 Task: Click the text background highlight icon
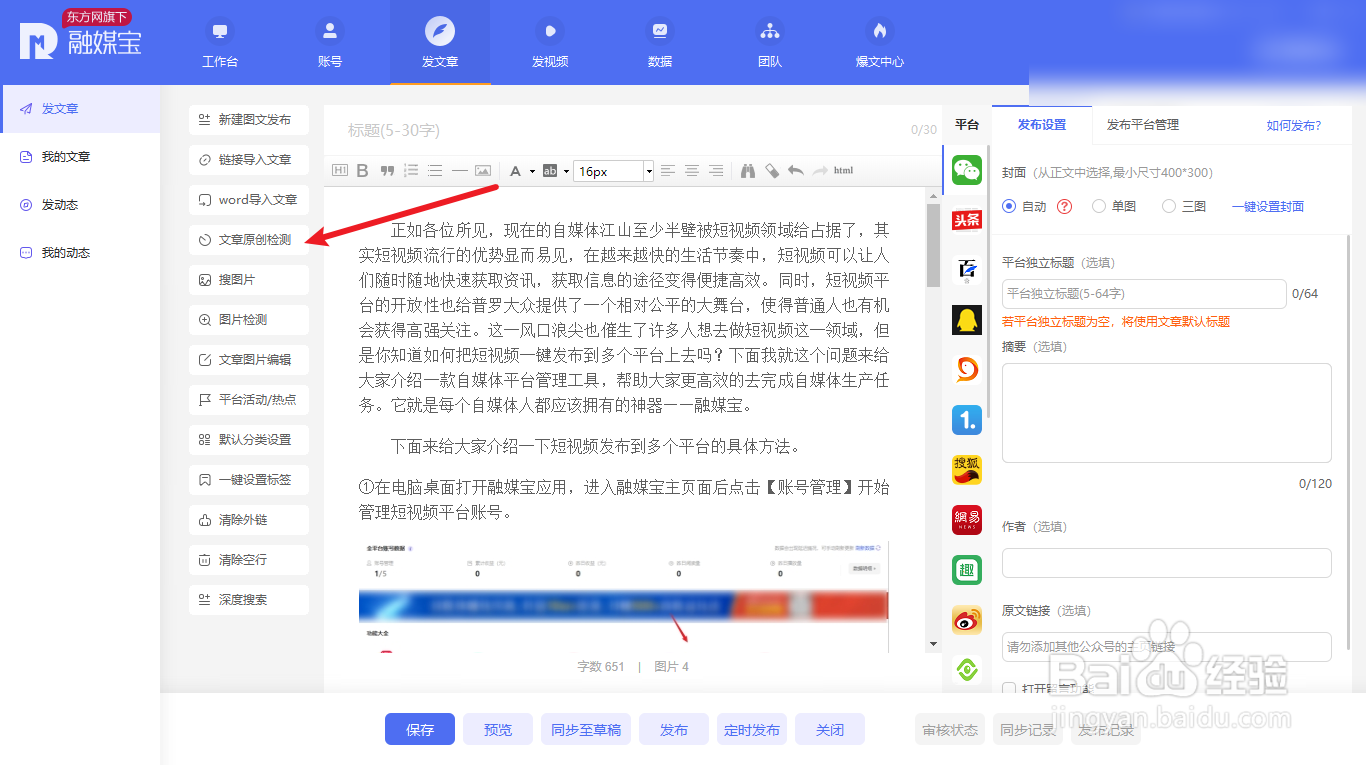click(549, 171)
